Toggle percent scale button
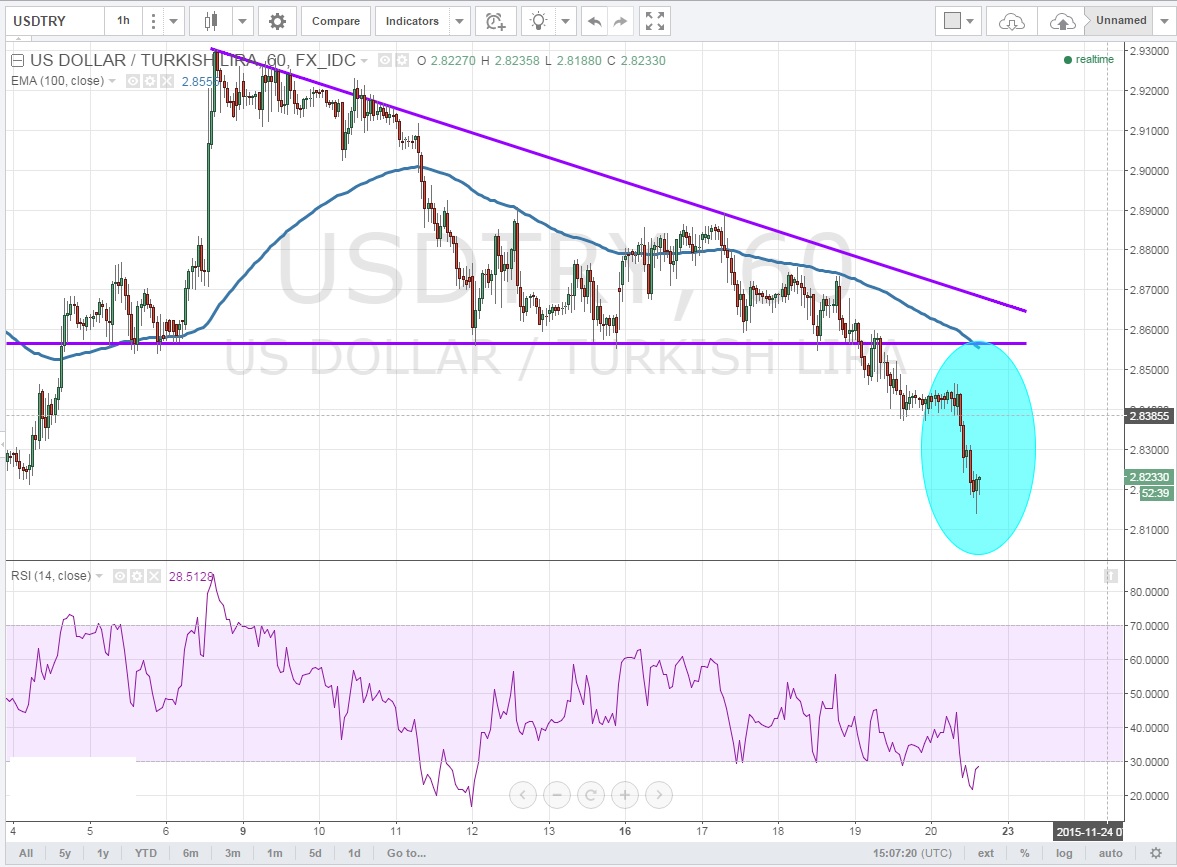 [x=1025, y=853]
